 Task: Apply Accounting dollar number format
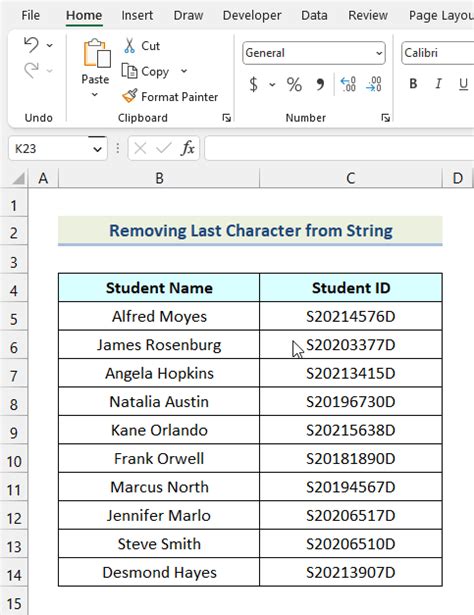click(x=254, y=84)
